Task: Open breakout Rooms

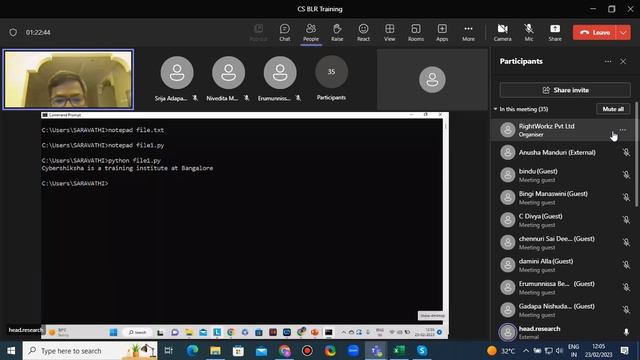Action: click(416, 33)
